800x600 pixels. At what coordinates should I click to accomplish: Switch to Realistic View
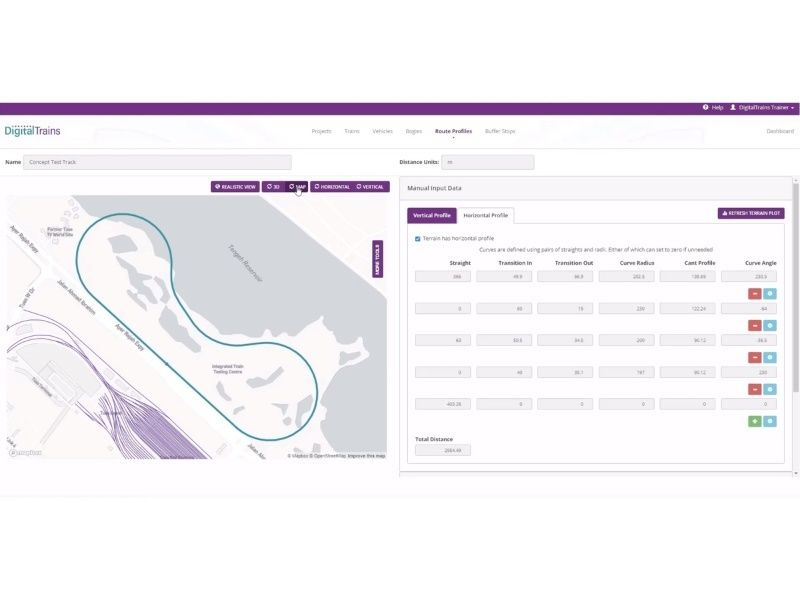[235, 187]
